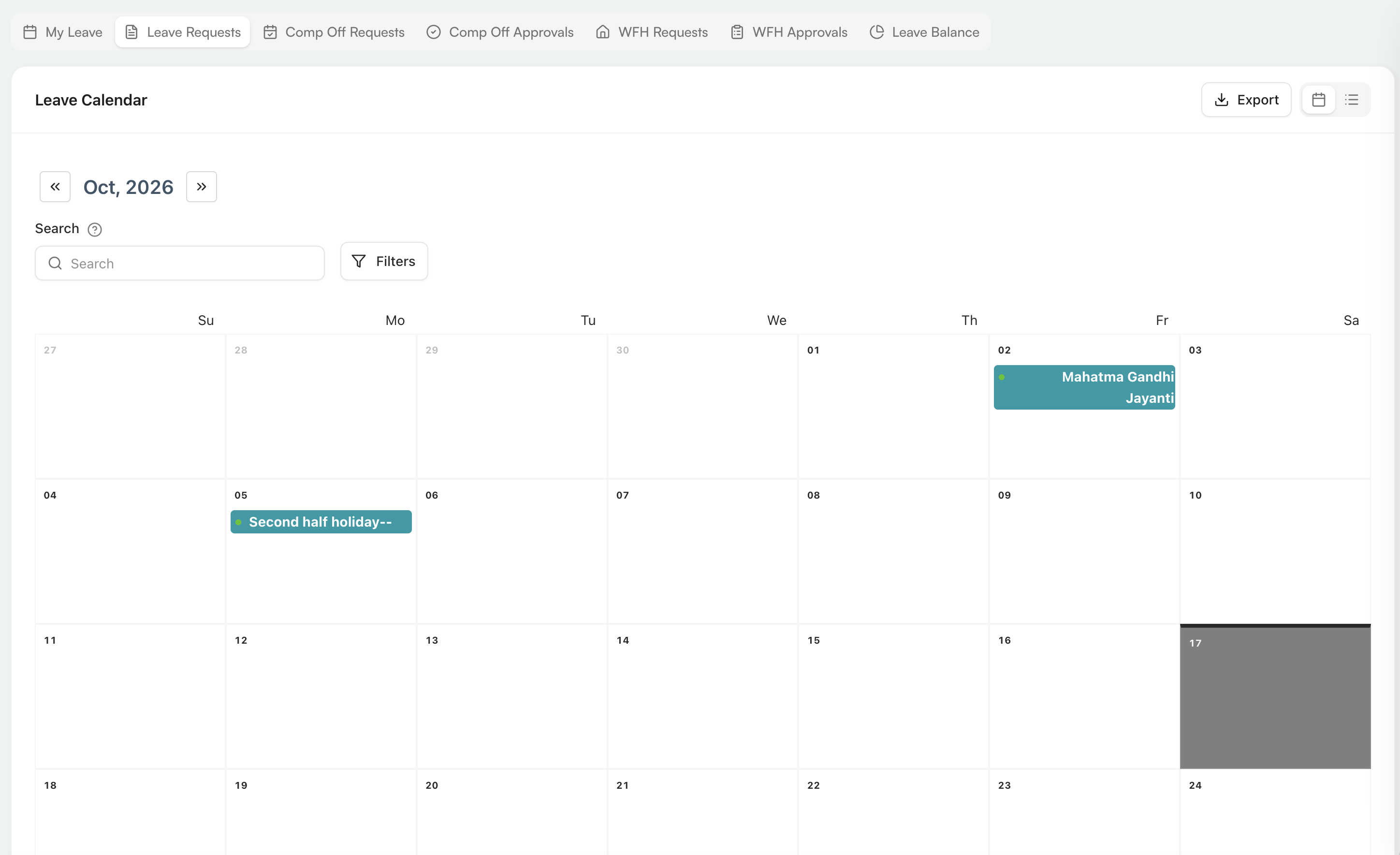Select date 18 in calendar

[x=130, y=812]
